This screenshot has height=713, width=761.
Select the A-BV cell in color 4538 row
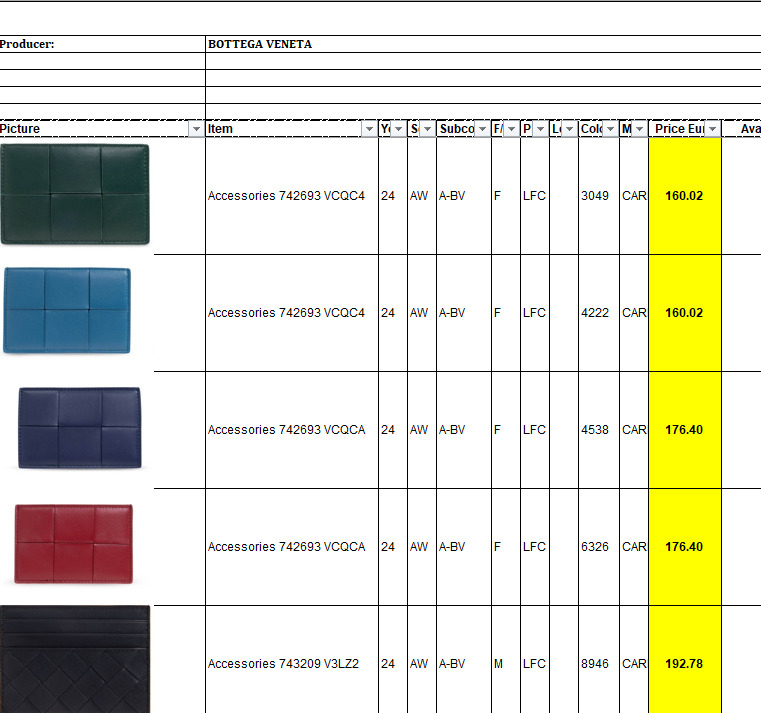[463, 430]
